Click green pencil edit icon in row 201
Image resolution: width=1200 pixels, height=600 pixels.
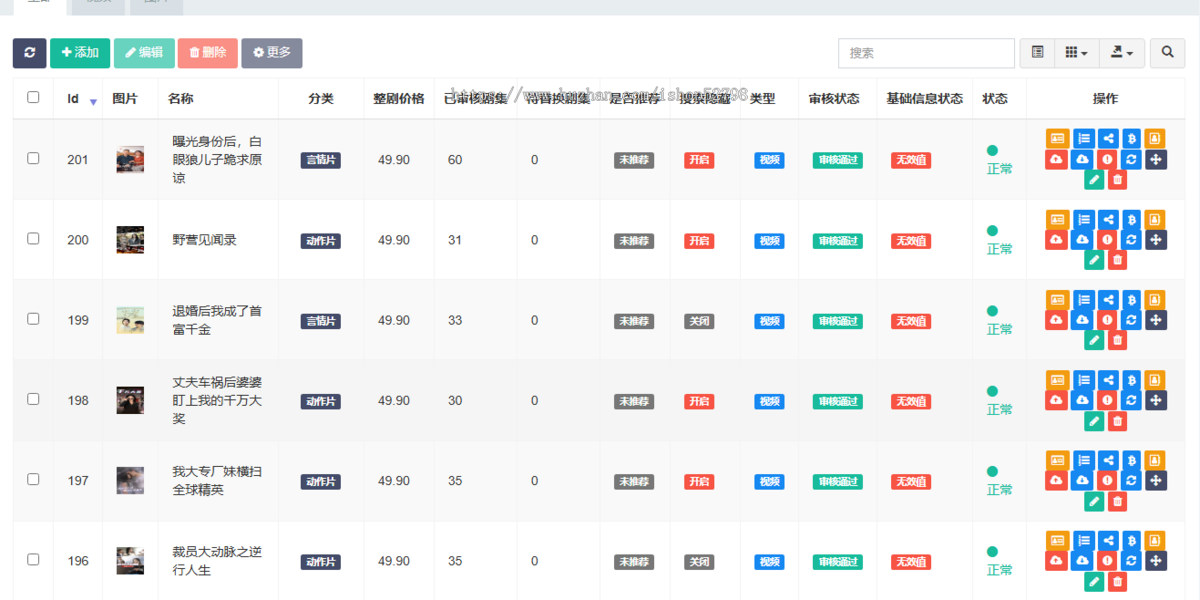(1094, 180)
